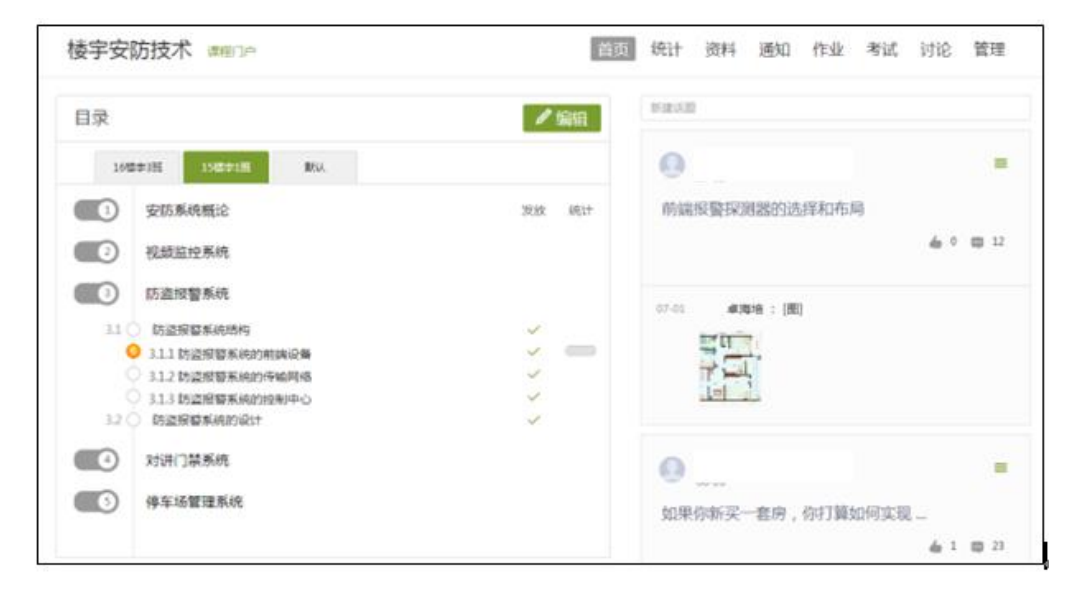The width and height of the screenshot is (1080, 592).
Task: Open the green menu icon on the first post
Action: [1000, 163]
